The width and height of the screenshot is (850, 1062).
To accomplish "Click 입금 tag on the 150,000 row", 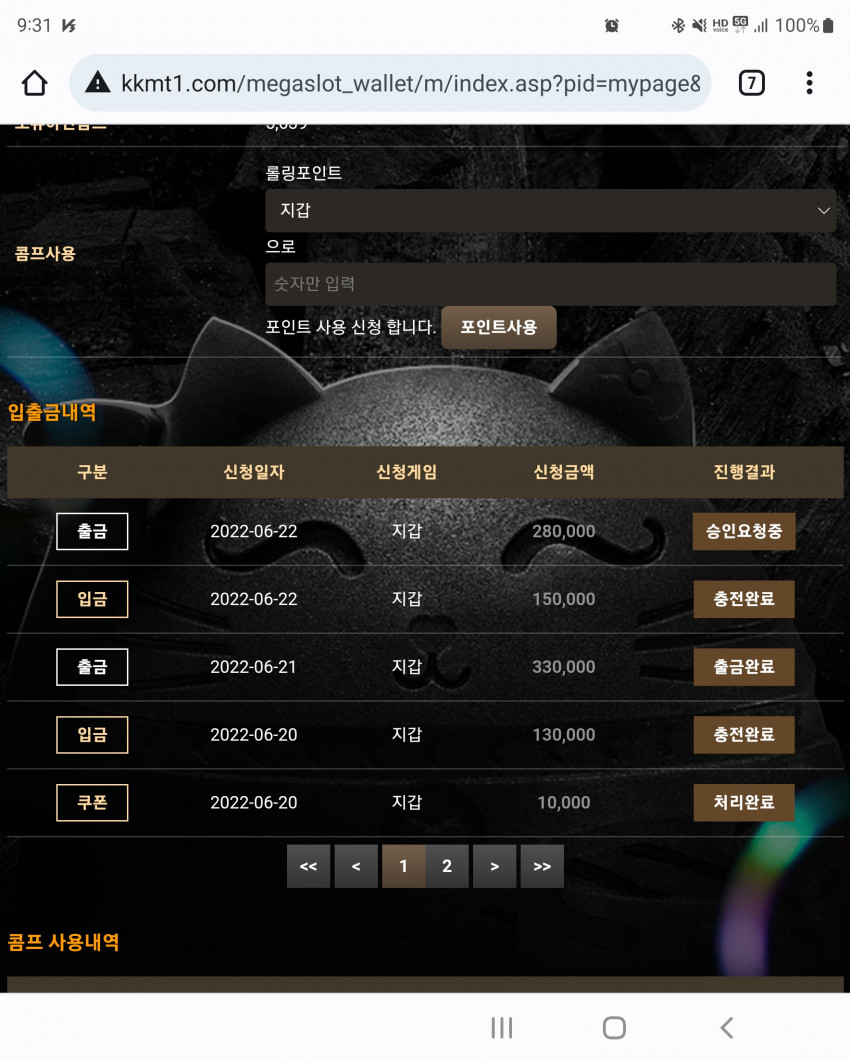I will (x=92, y=599).
